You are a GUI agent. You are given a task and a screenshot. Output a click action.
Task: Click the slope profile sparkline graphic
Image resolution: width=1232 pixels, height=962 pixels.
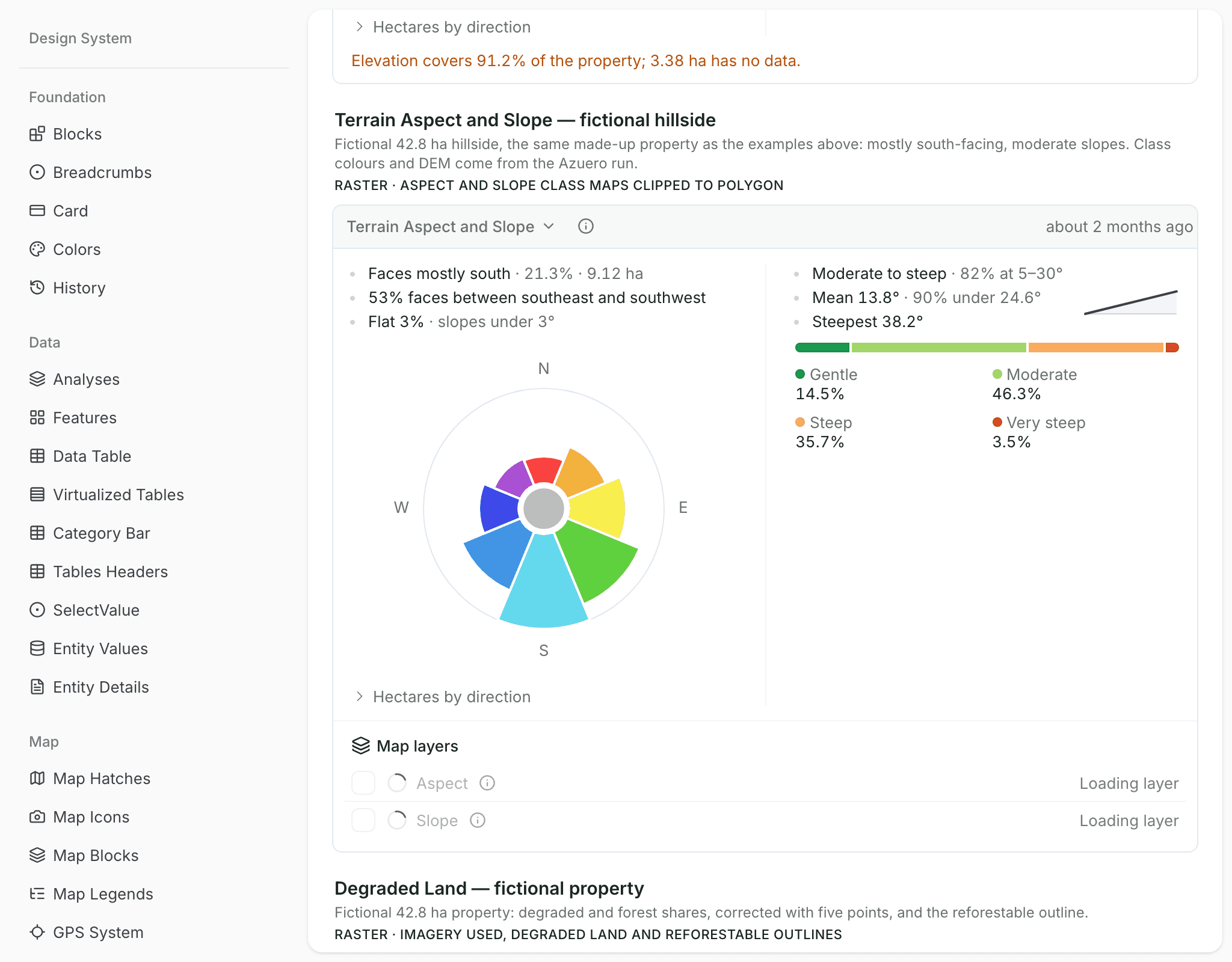1130,302
